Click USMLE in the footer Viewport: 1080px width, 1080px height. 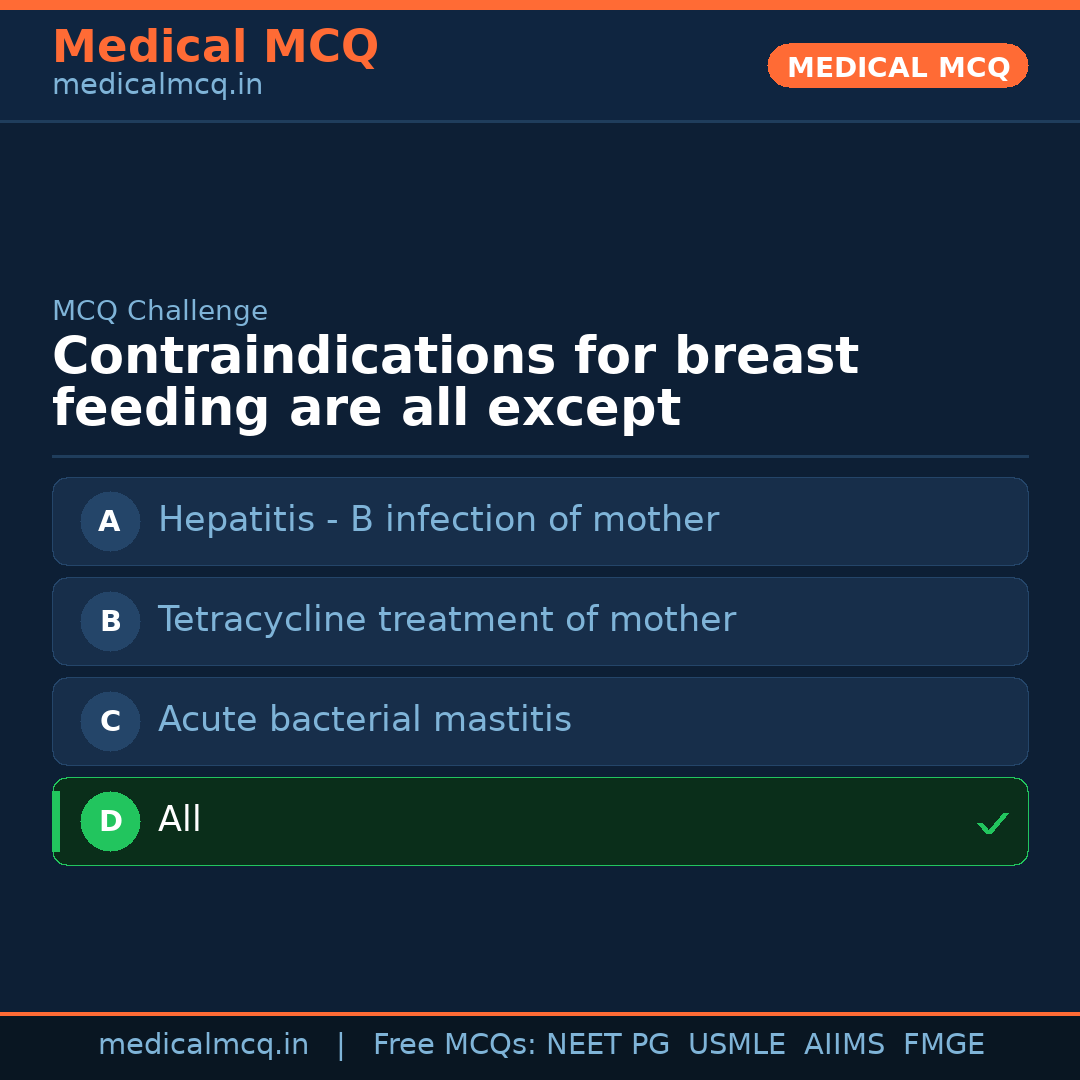(736, 1045)
